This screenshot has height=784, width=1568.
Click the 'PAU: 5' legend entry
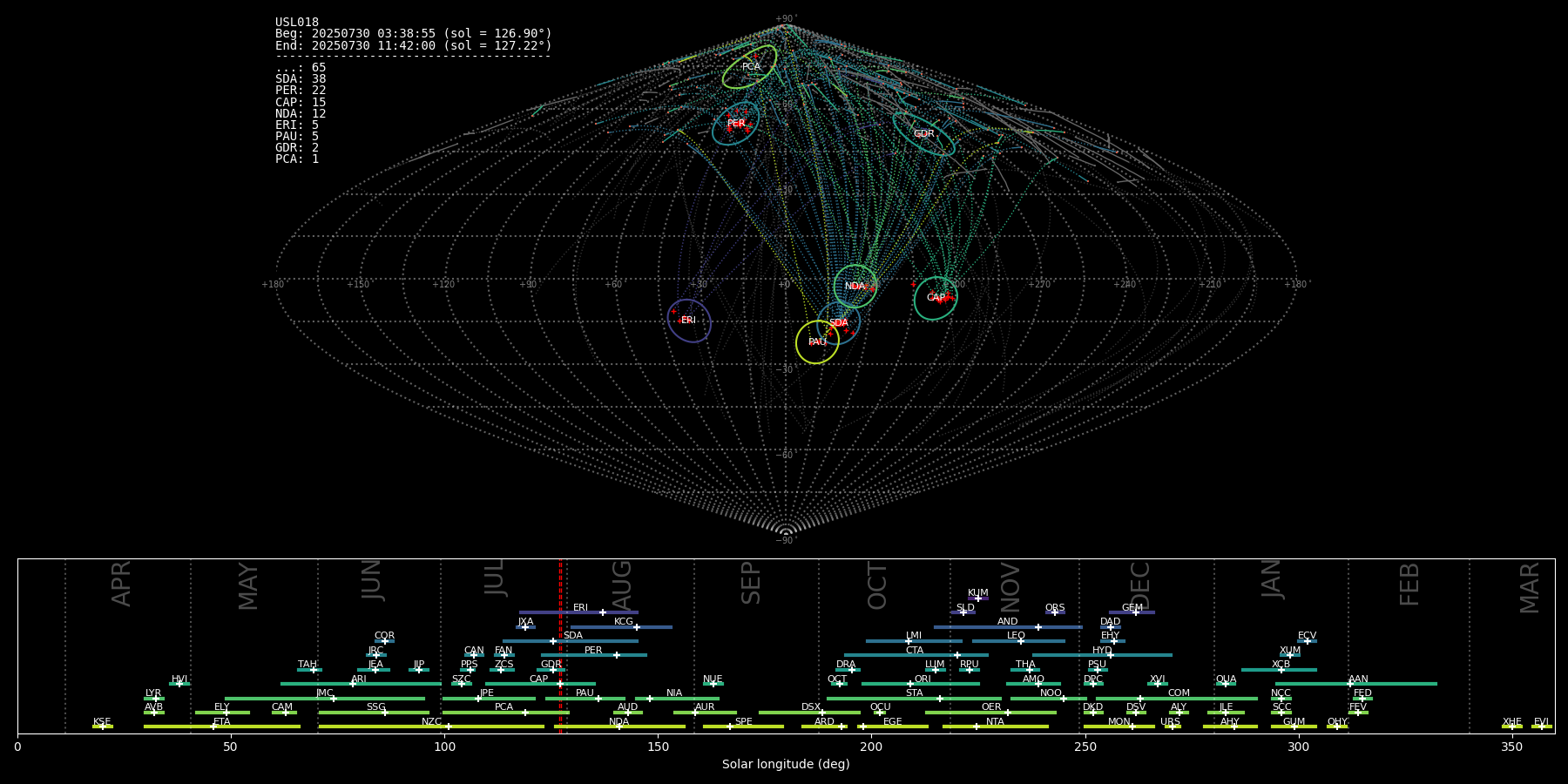297,137
